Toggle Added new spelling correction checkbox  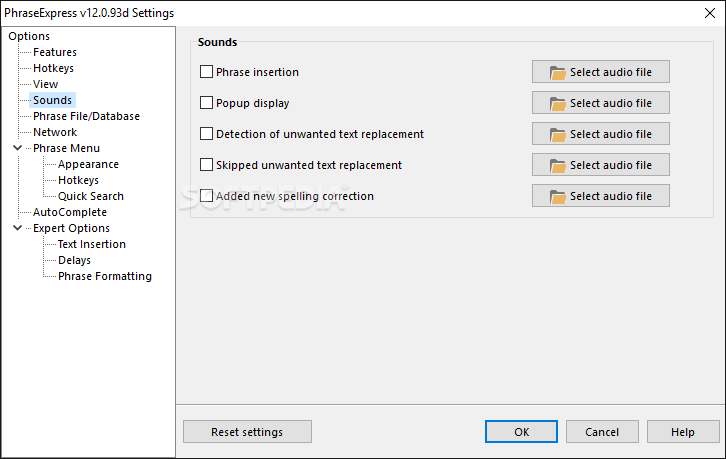coord(207,196)
